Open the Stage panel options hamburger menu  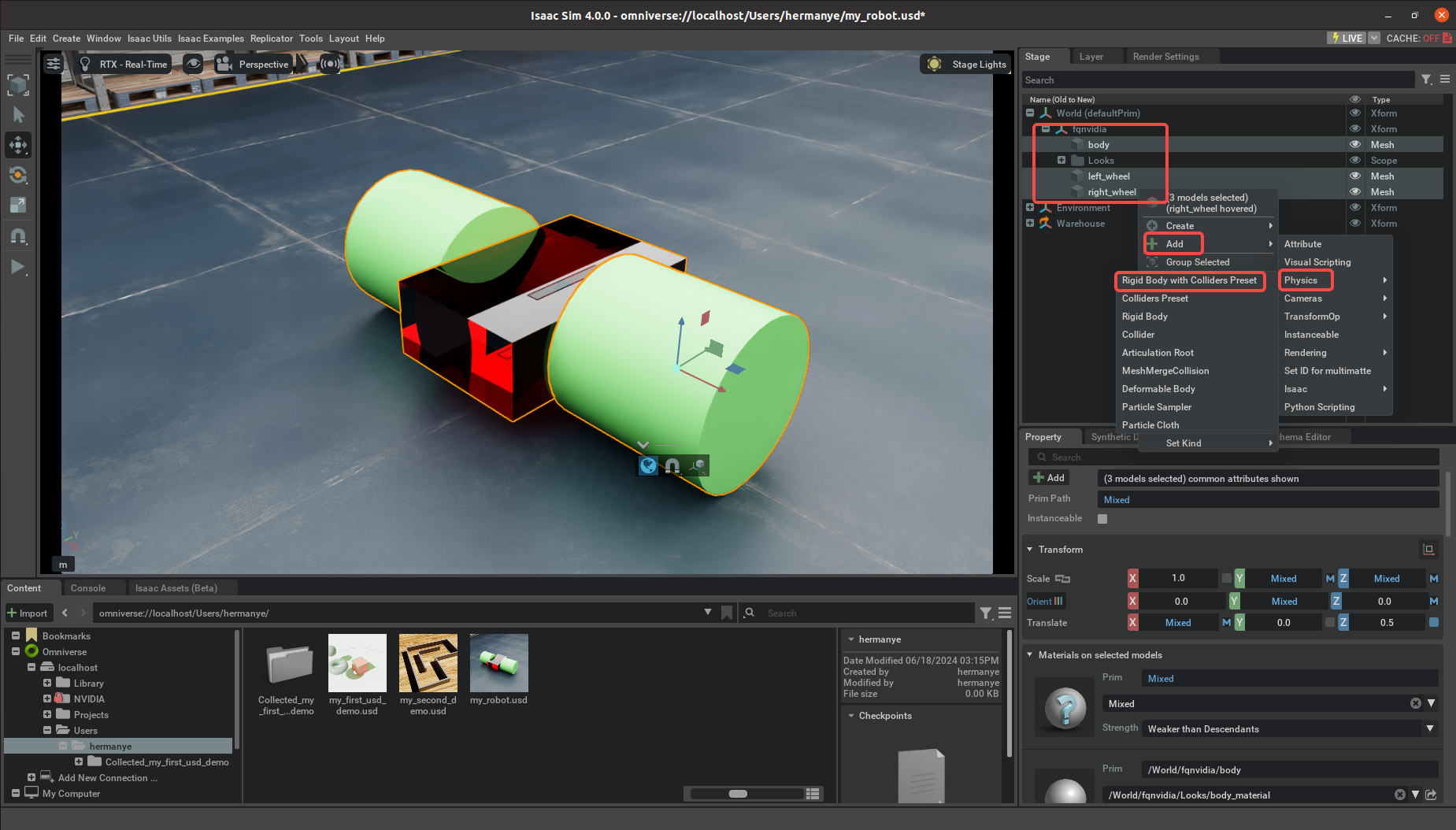pyautogui.click(x=1445, y=80)
